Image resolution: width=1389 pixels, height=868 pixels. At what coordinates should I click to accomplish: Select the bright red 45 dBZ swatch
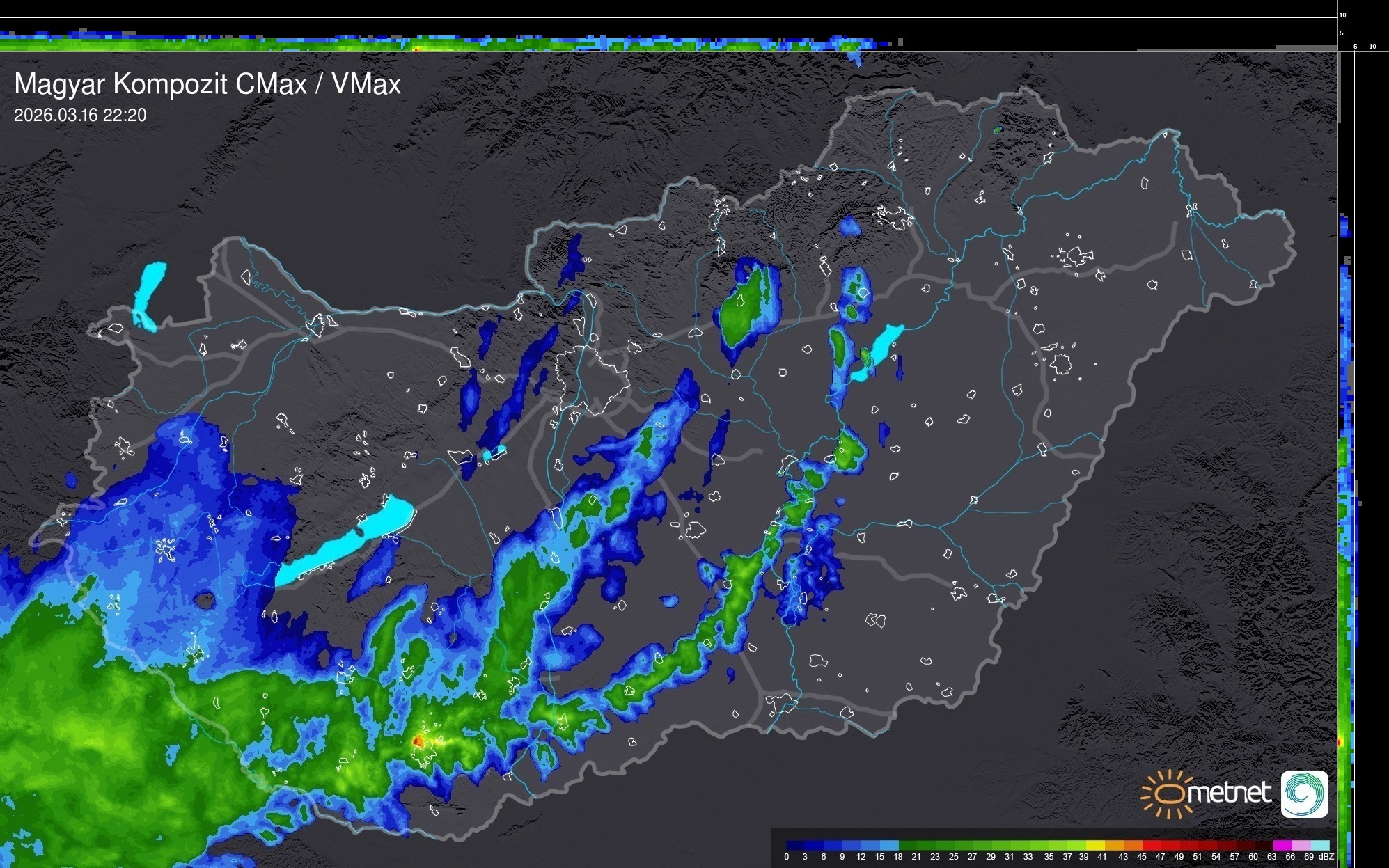tap(1152, 845)
